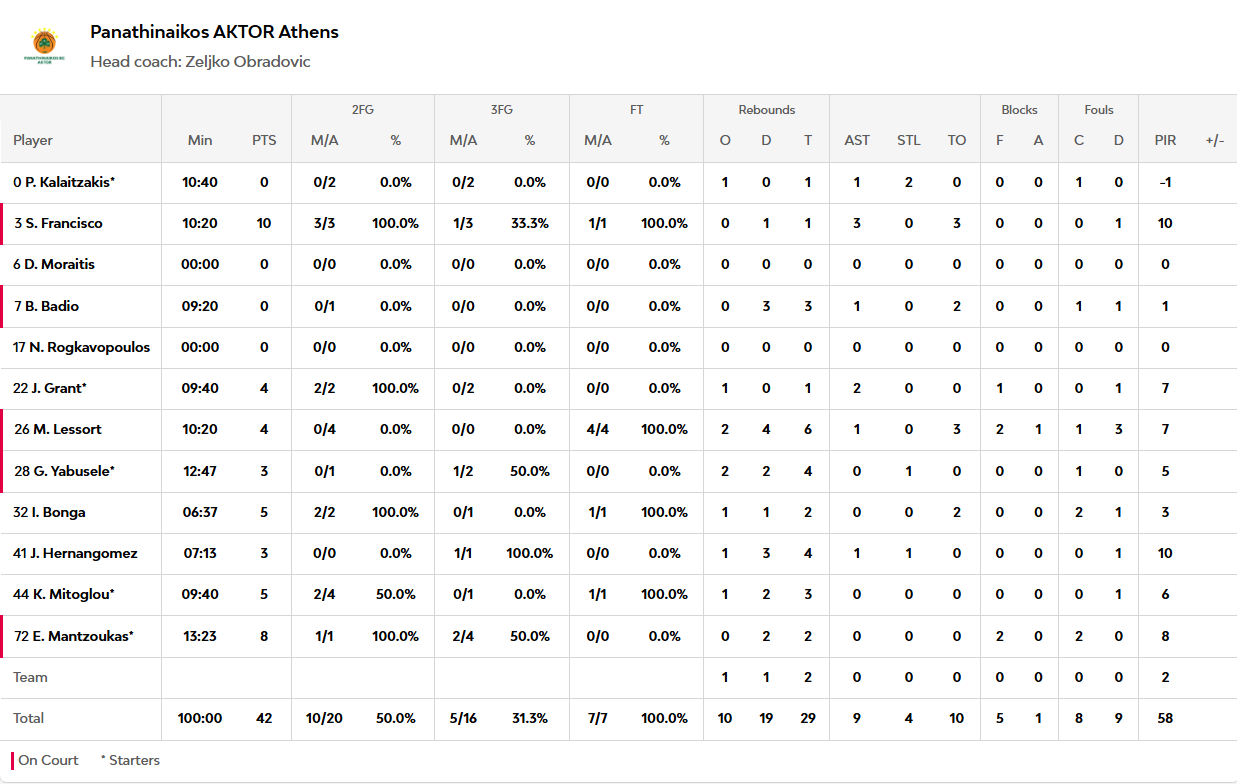
Task: Click the AST column header
Action: tap(857, 140)
